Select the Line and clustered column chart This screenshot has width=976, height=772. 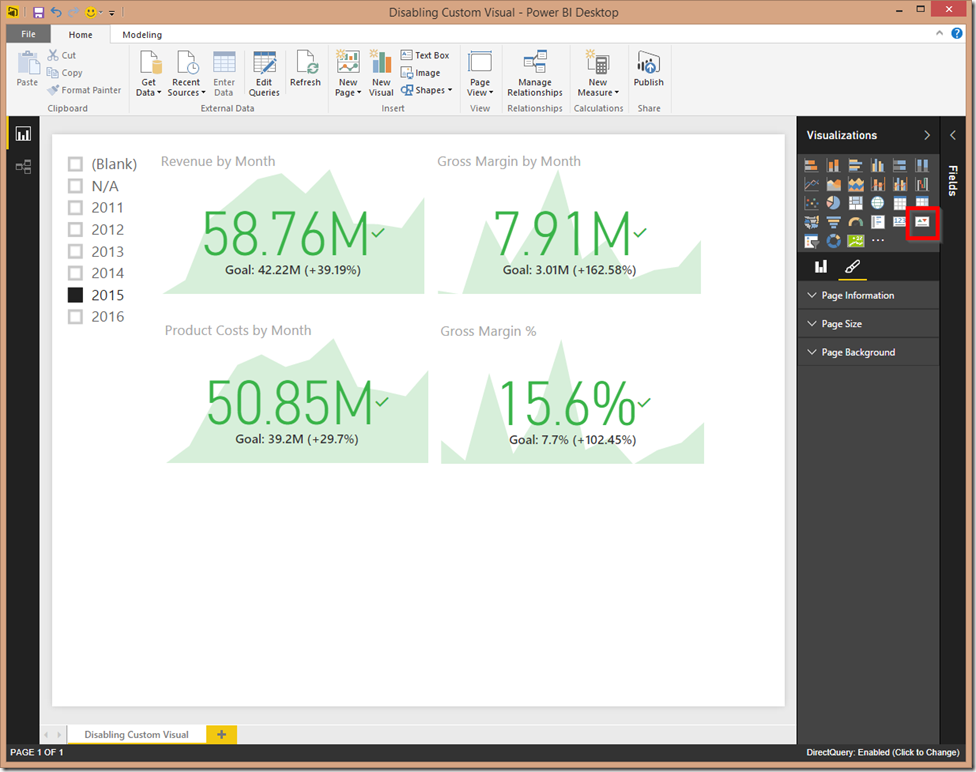coord(899,184)
